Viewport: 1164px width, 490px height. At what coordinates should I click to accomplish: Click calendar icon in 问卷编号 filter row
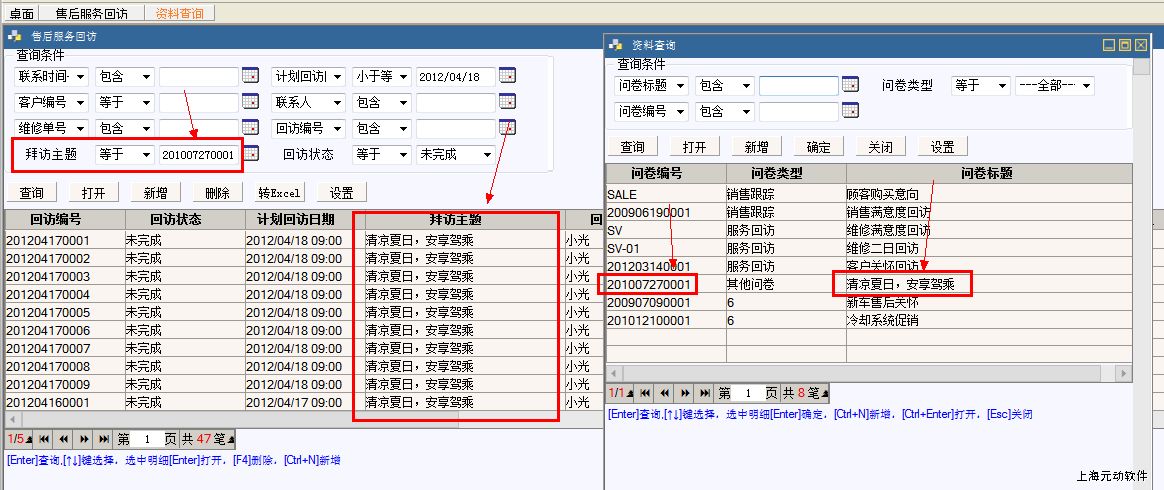[850, 111]
